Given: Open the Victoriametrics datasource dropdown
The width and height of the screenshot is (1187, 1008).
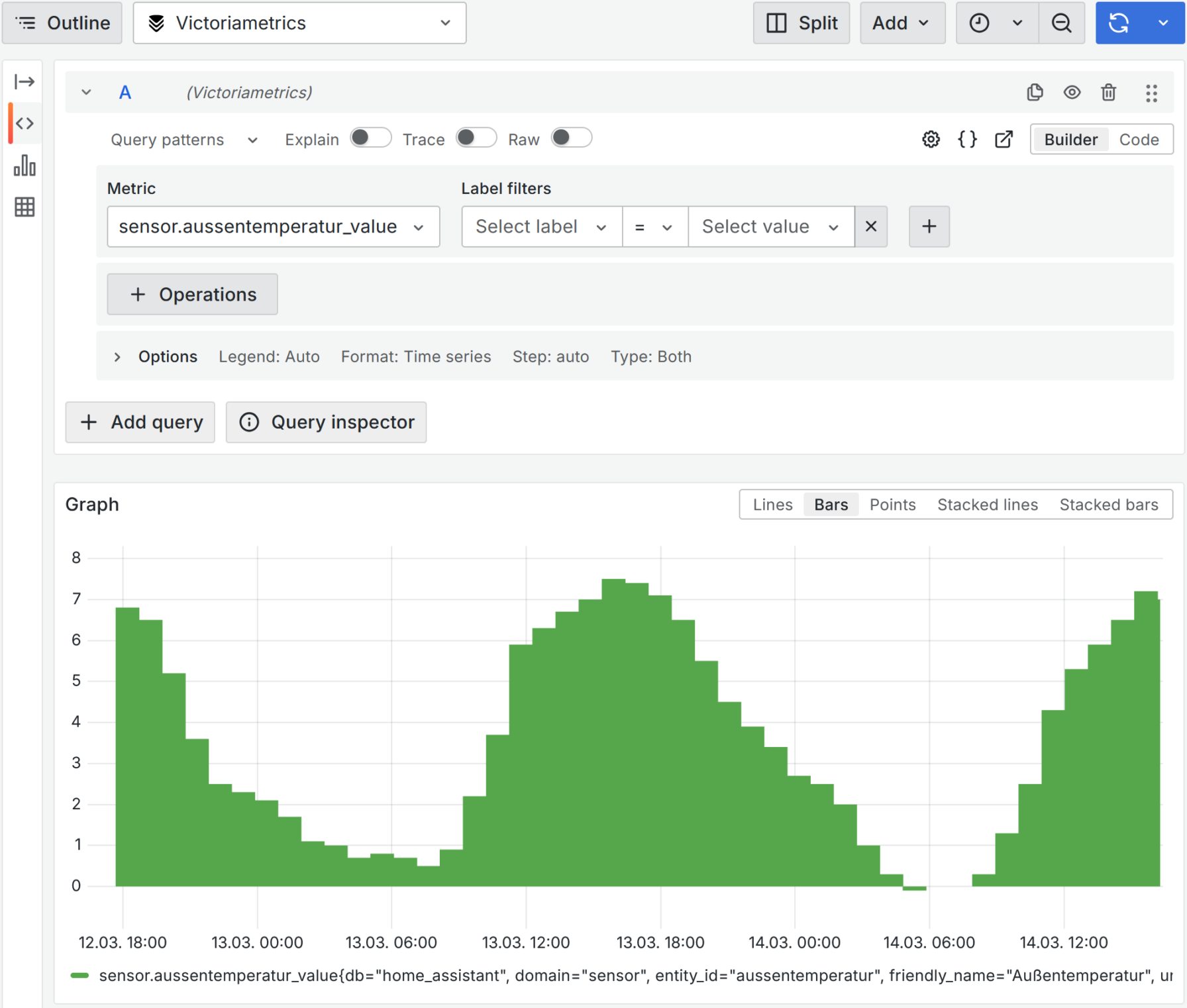Looking at the screenshot, I should pyautogui.click(x=299, y=23).
